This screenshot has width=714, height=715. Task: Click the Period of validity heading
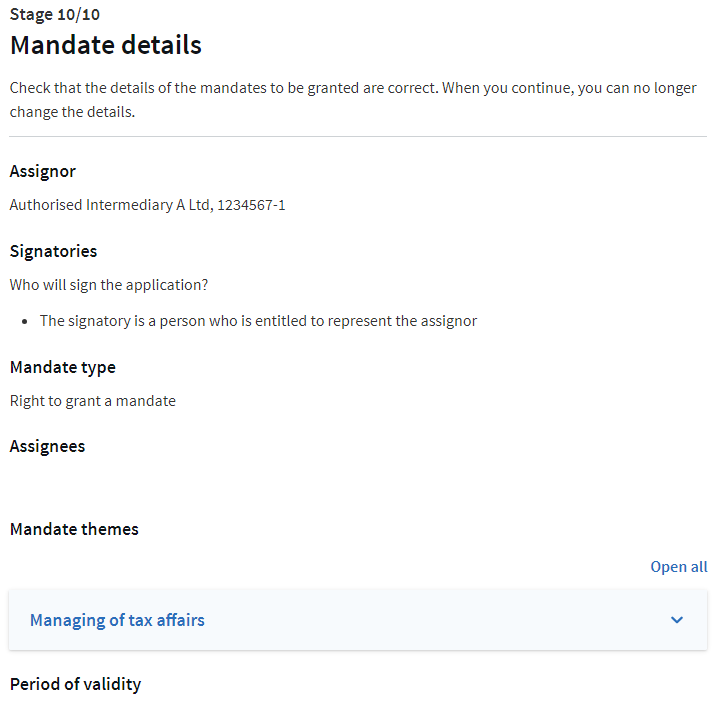click(75, 684)
